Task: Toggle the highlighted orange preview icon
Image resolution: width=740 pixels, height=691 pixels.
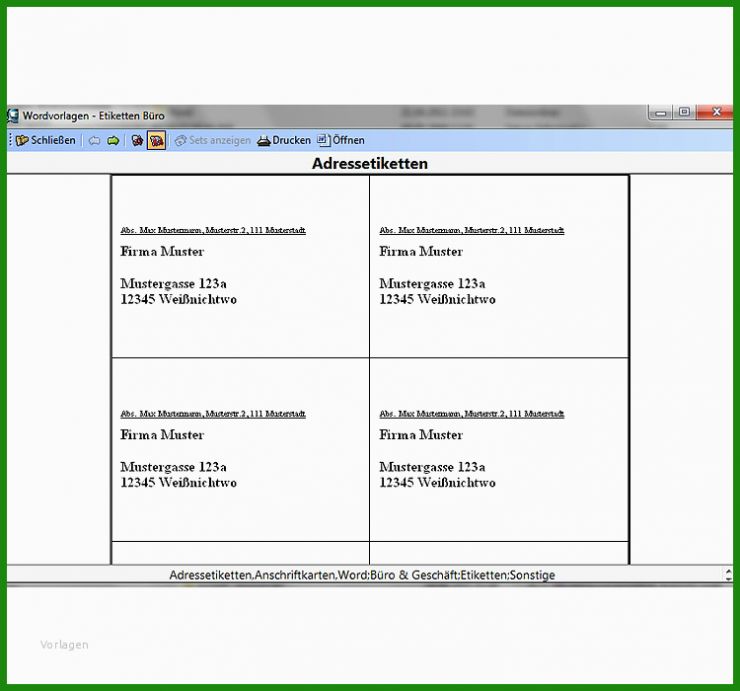Action: [x=156, y=140]
